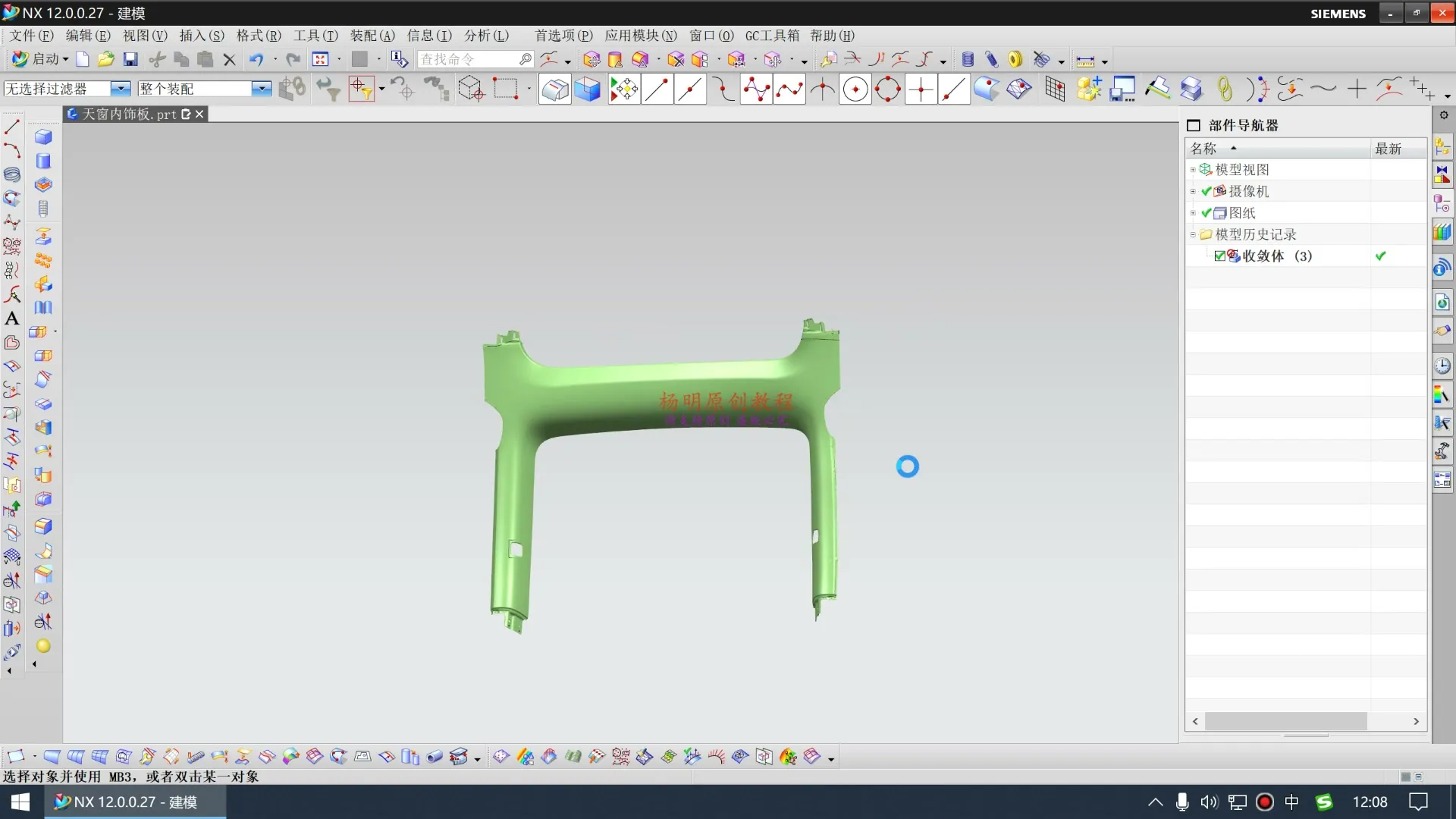Click the text 'A' annotation tool

(11, 318)
